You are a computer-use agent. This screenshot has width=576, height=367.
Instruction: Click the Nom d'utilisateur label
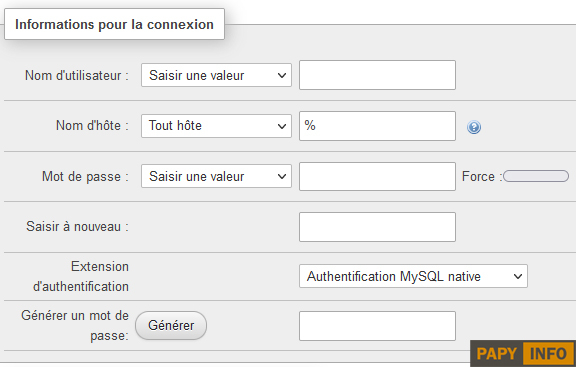click(77, 75)
